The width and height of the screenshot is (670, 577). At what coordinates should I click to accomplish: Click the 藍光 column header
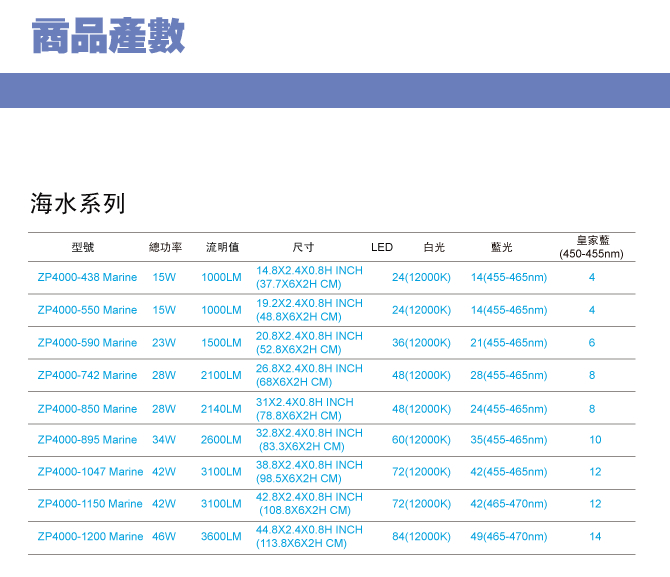coord(502,247)
